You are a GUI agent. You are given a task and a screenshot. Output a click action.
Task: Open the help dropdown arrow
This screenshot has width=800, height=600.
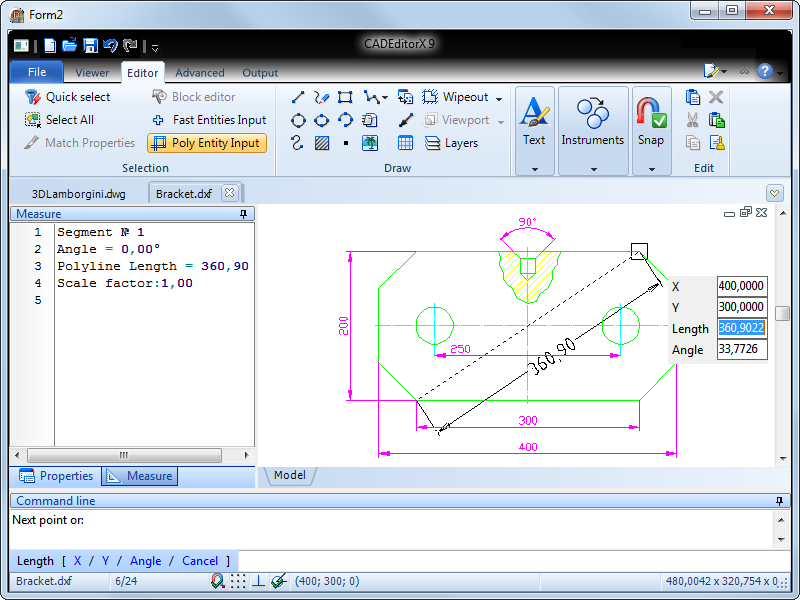[x=780, y=72]
